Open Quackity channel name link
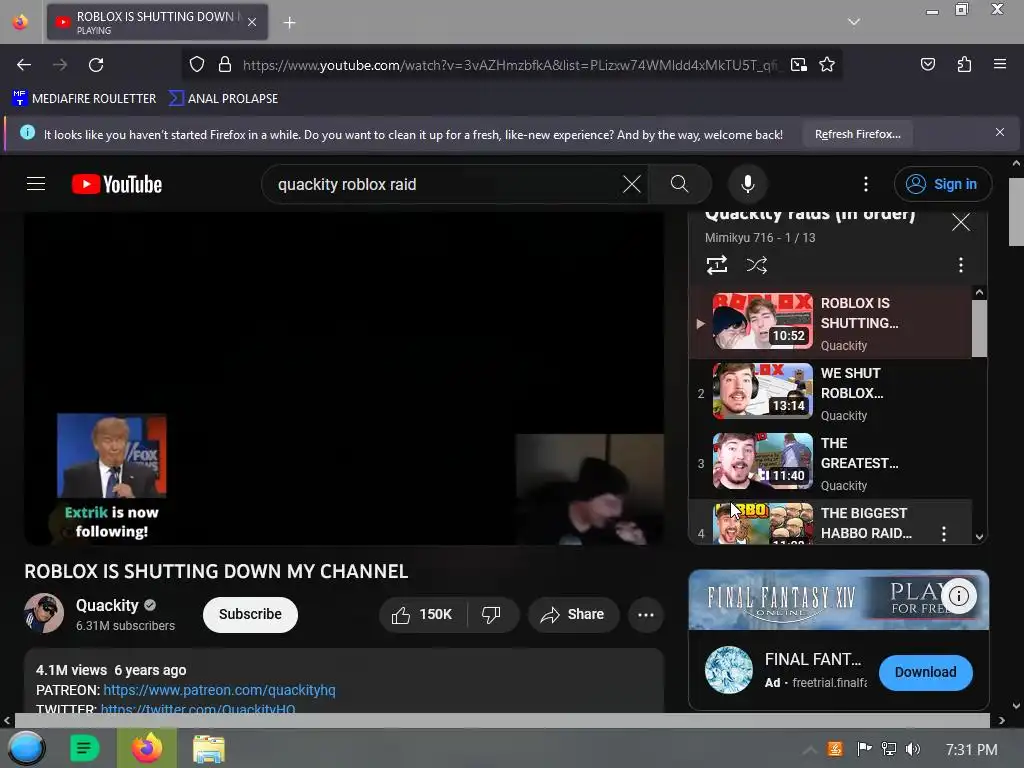The image size is (1024, 768). click(107, 605)
